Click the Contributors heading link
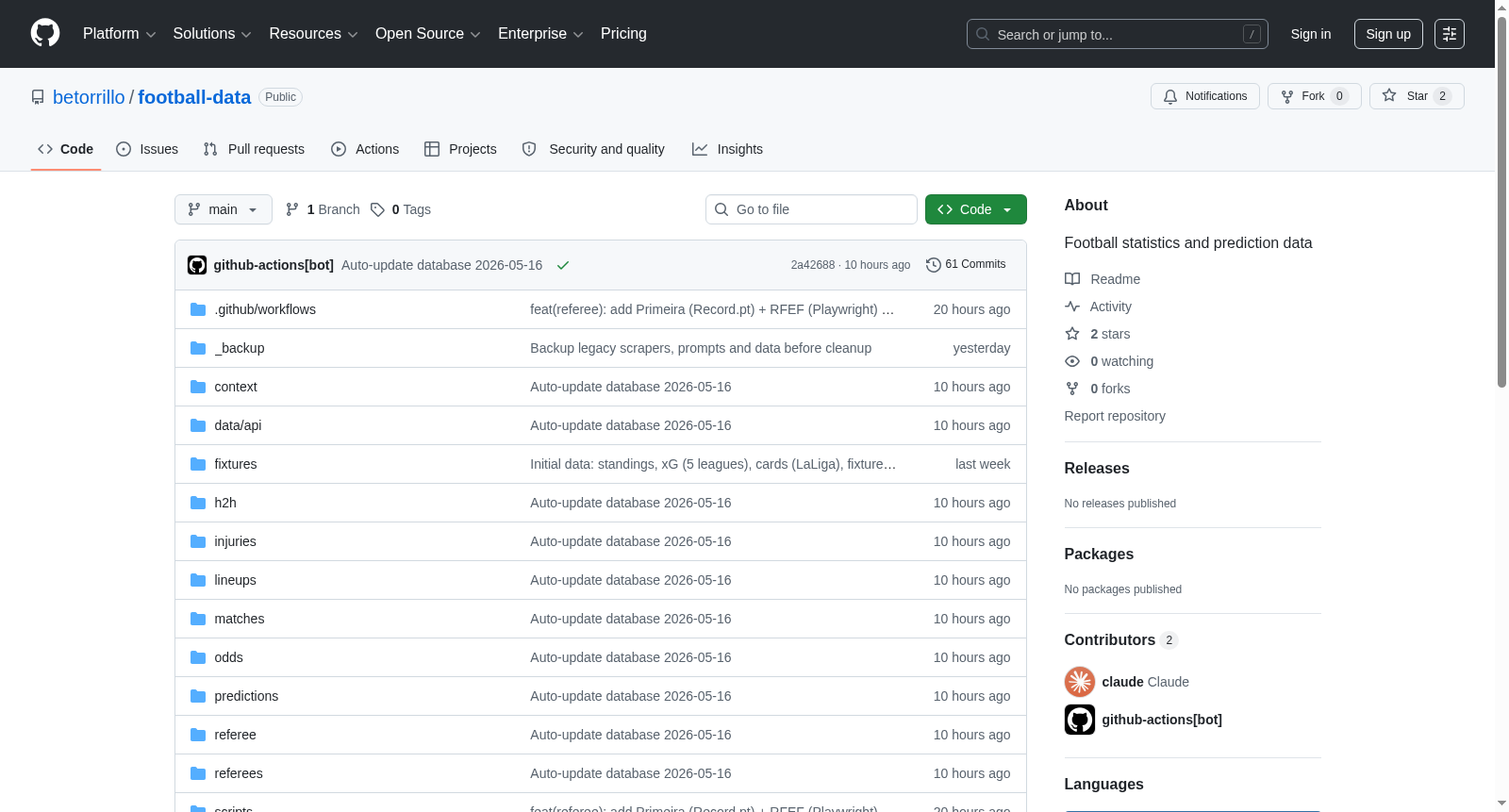 (1121, 639)
